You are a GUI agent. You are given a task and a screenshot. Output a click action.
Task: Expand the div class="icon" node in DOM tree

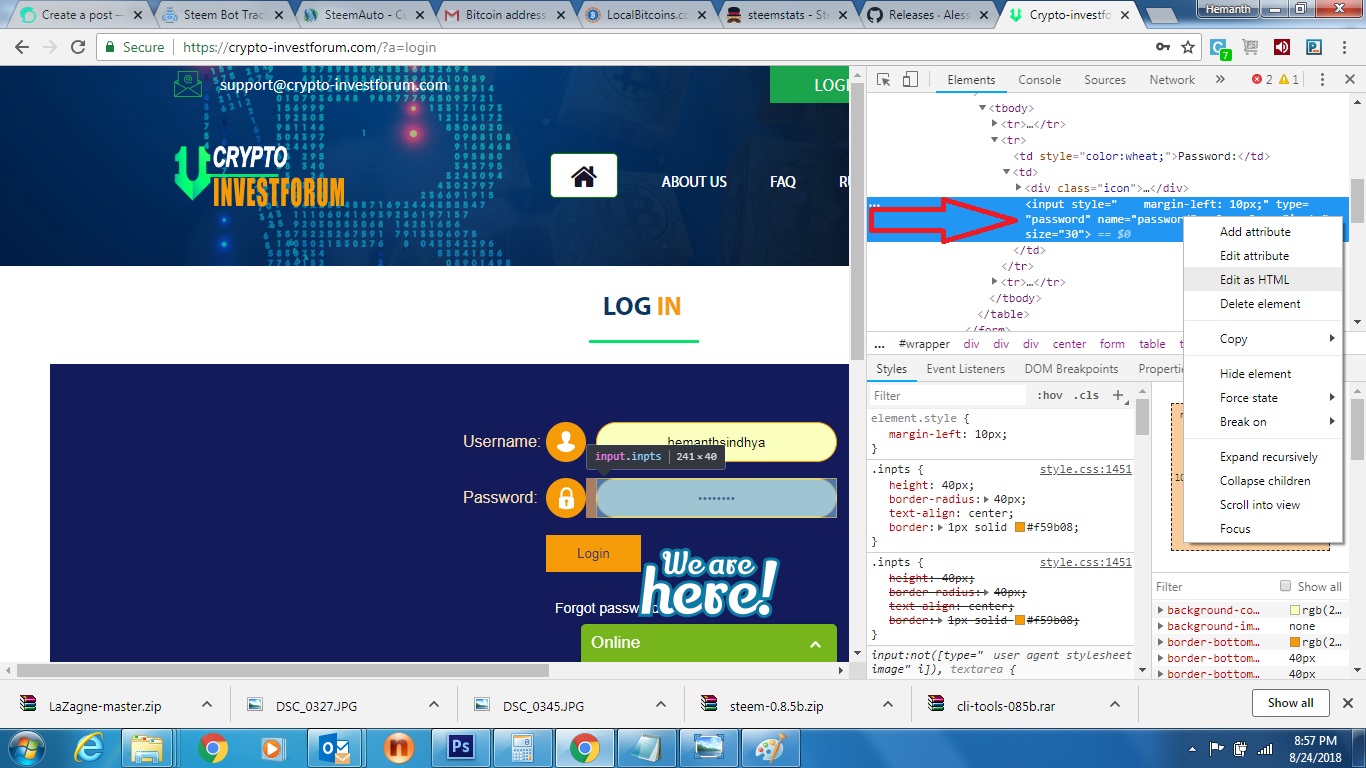(x=1019, y=188)
